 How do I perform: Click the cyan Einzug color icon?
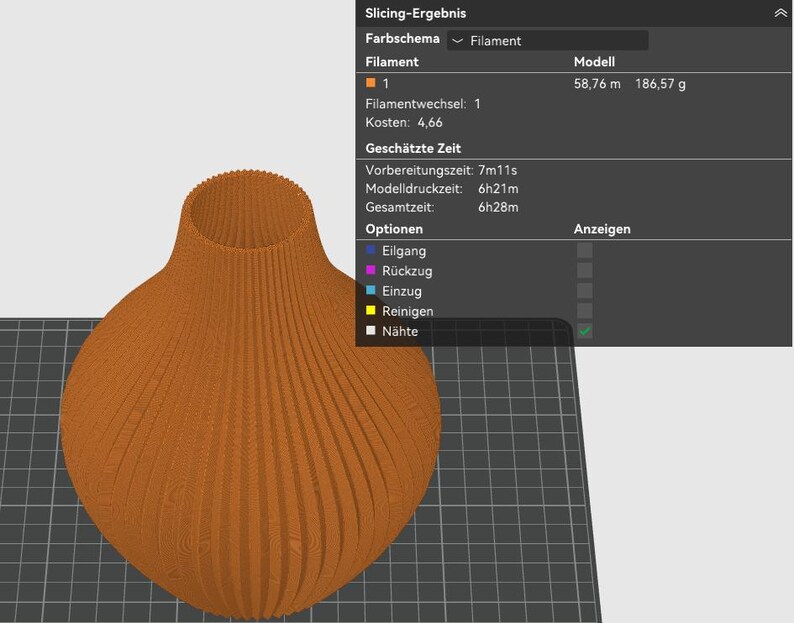coord(371,290)
